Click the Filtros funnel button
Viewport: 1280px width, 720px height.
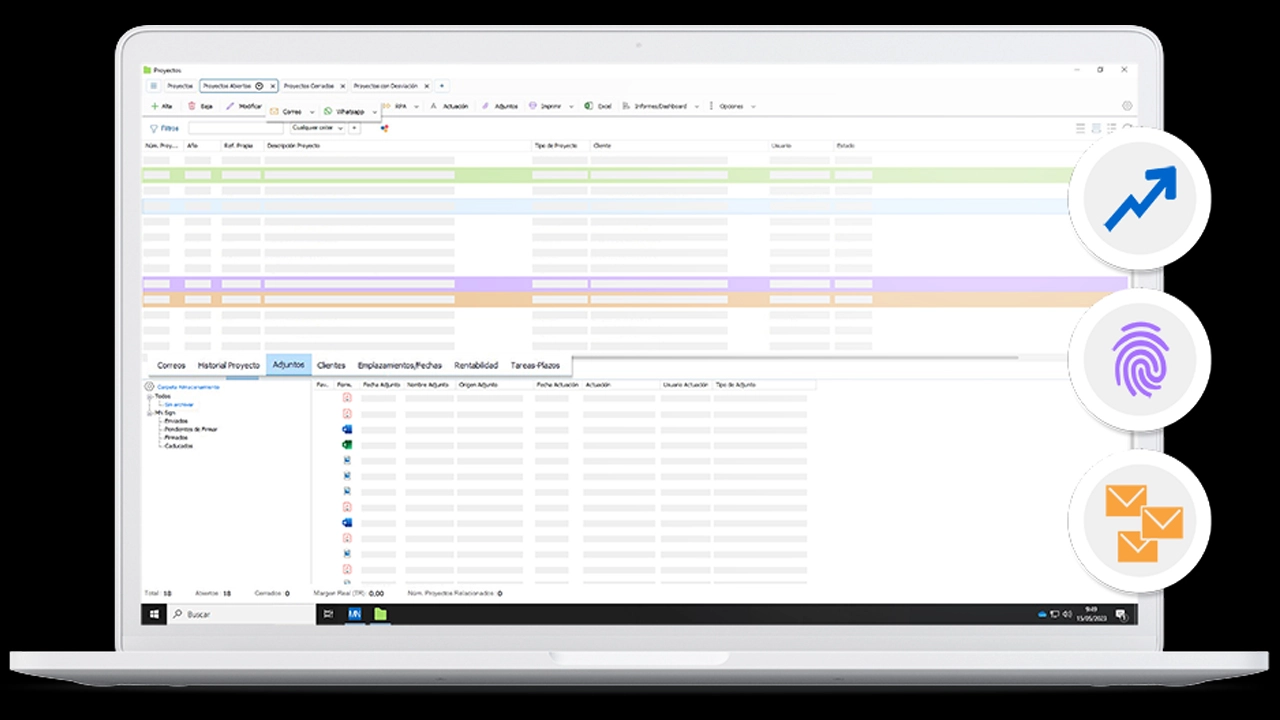164,128
